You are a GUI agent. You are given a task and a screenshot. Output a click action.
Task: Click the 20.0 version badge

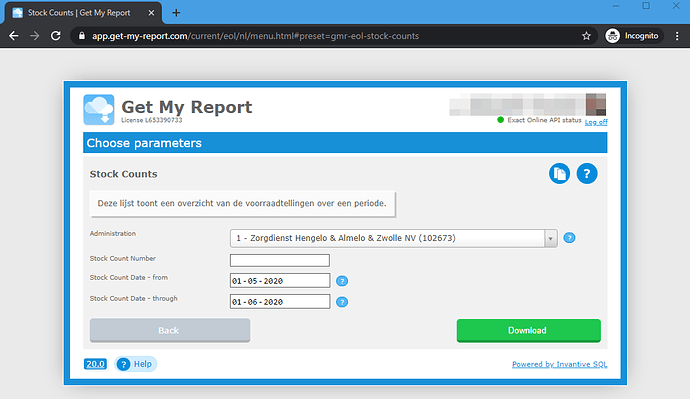pos(95,364)
